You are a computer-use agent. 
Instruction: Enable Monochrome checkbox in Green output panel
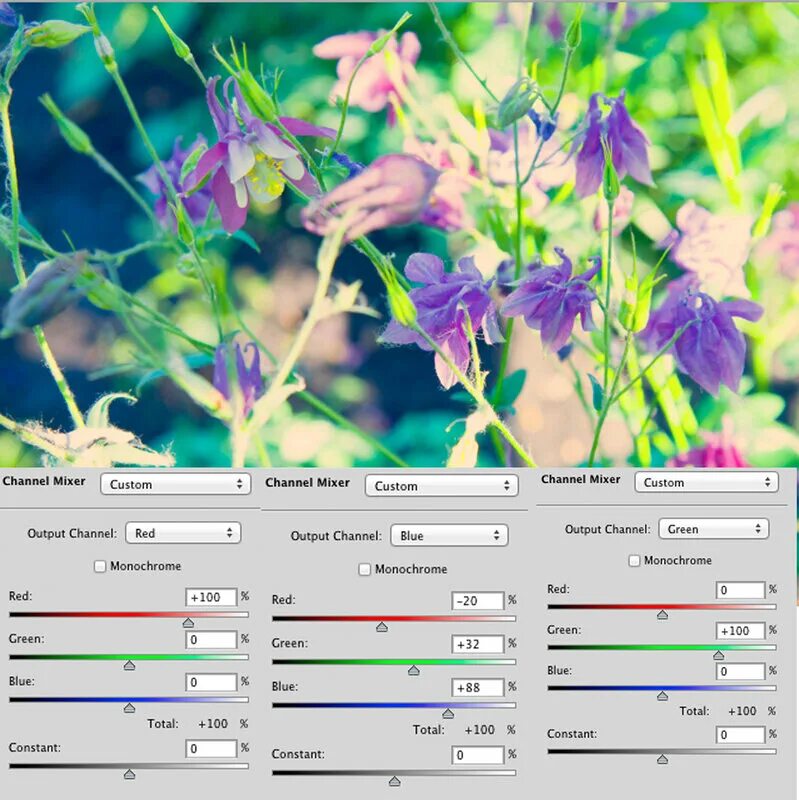coord(634,561)
